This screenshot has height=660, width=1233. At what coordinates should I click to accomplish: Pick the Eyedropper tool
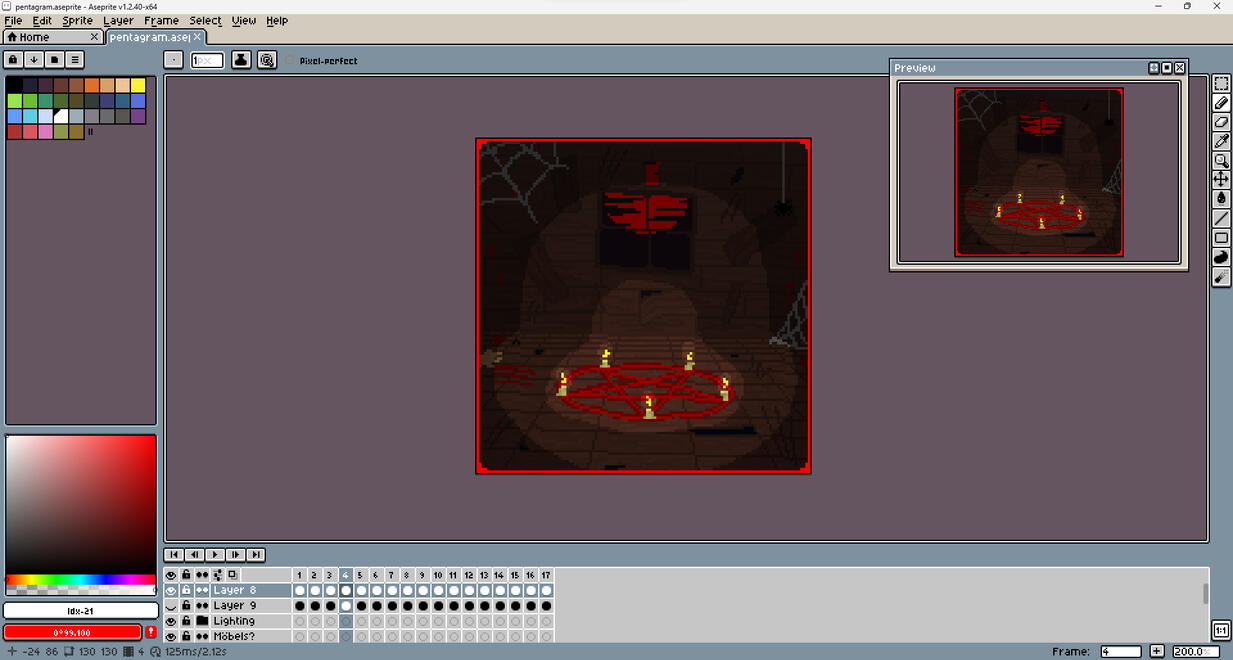pos(1221,141)
